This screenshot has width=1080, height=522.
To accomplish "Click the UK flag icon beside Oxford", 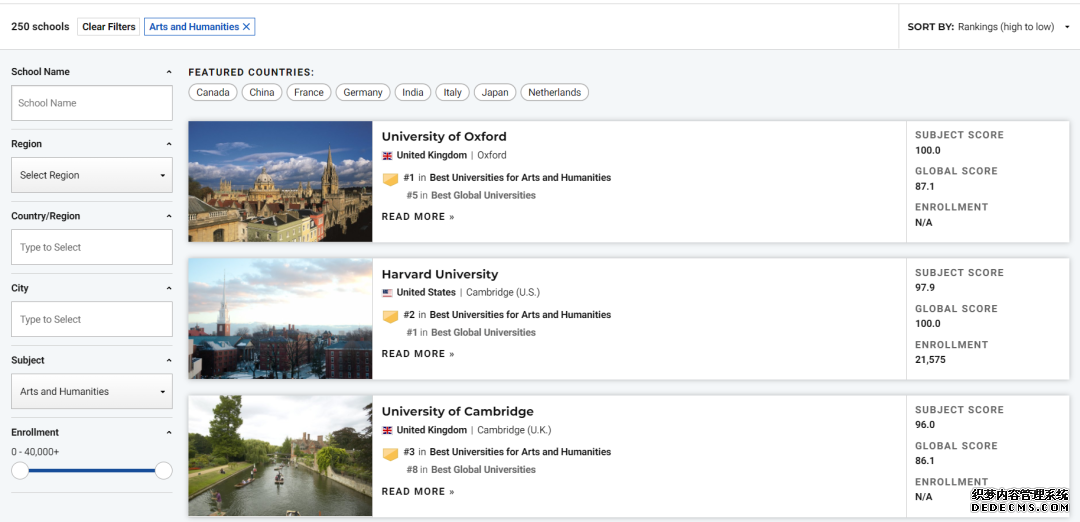I will [387, 156].
